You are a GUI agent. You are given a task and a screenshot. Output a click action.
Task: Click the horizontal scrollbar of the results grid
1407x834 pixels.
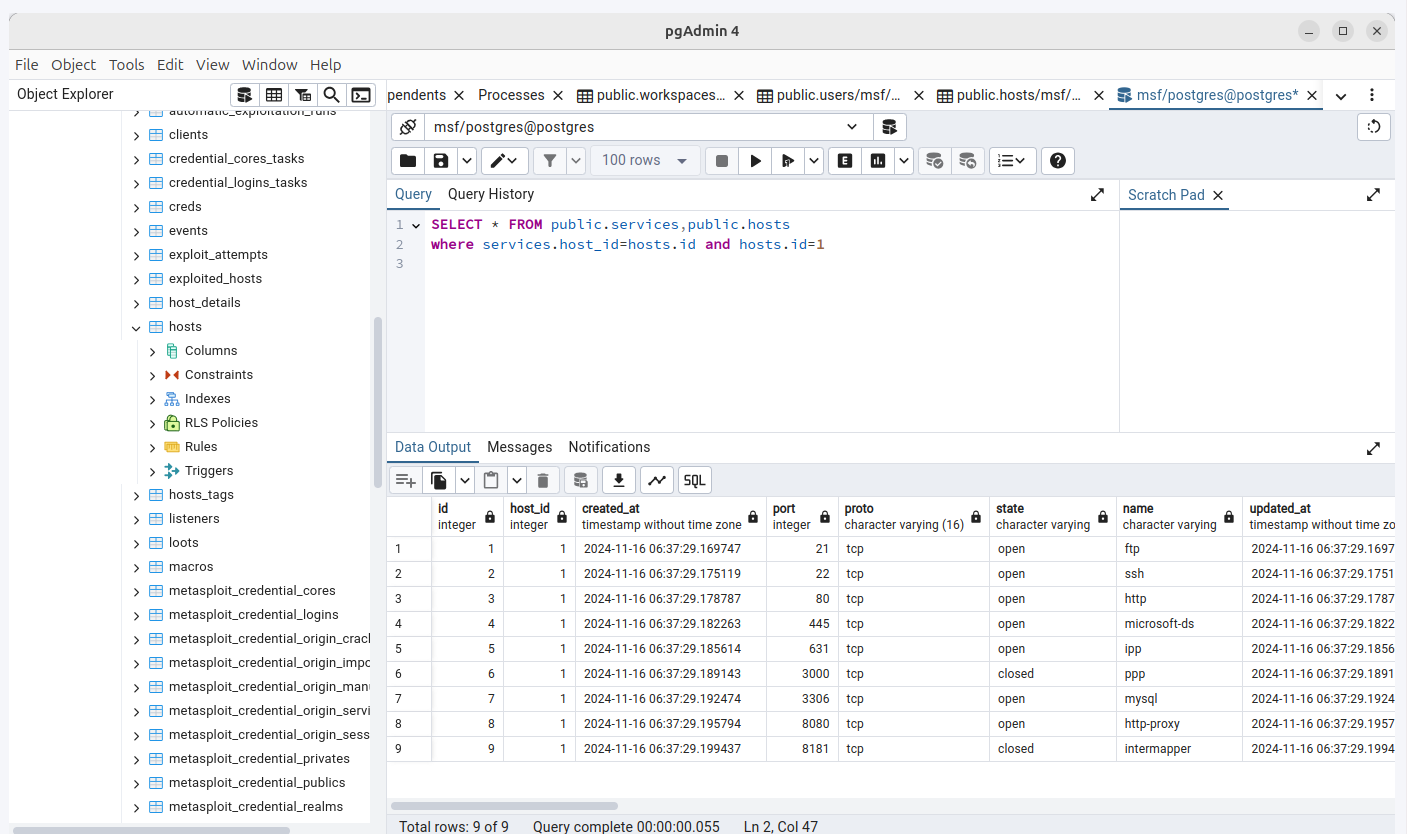click(x=504, y=805)
